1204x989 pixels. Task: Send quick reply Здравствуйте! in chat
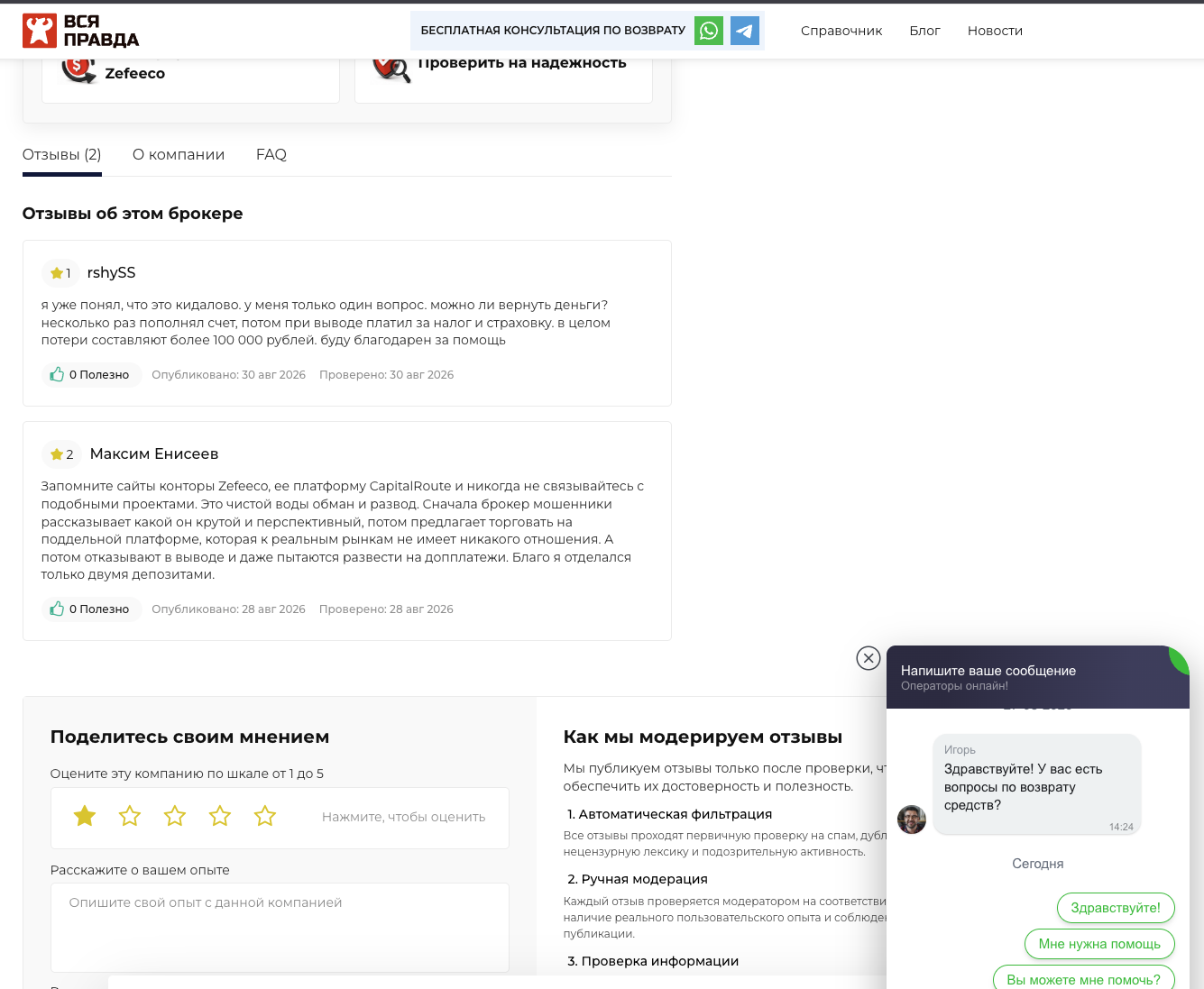[1116, 908]
